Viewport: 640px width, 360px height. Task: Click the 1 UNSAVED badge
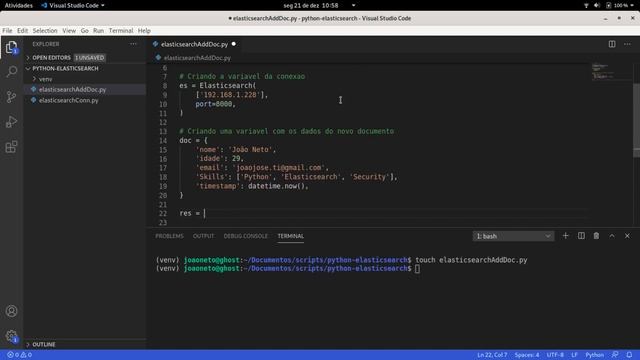[x=90, y=58]
